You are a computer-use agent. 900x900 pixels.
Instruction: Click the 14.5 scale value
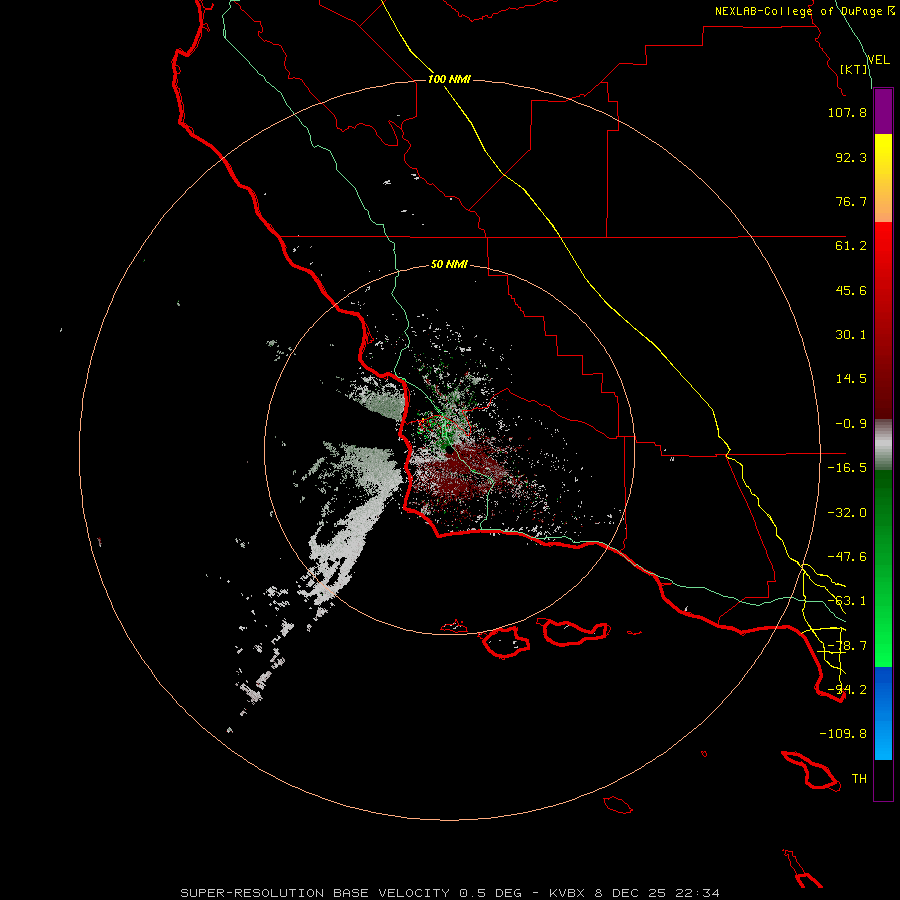click(851, 379)
